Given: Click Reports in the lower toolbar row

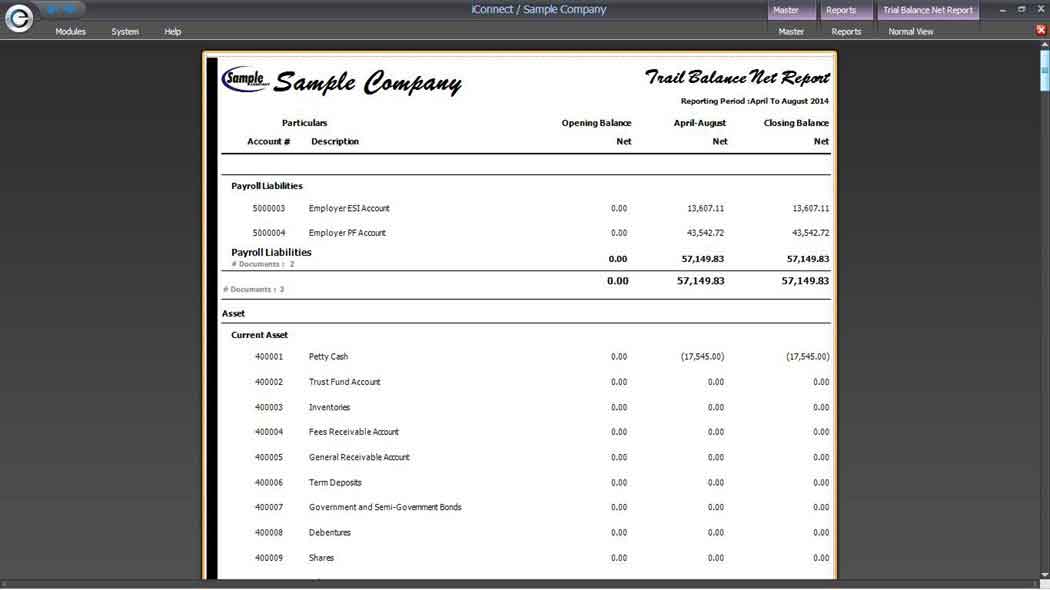Looking at the screenshot, I should pos(846,32).
